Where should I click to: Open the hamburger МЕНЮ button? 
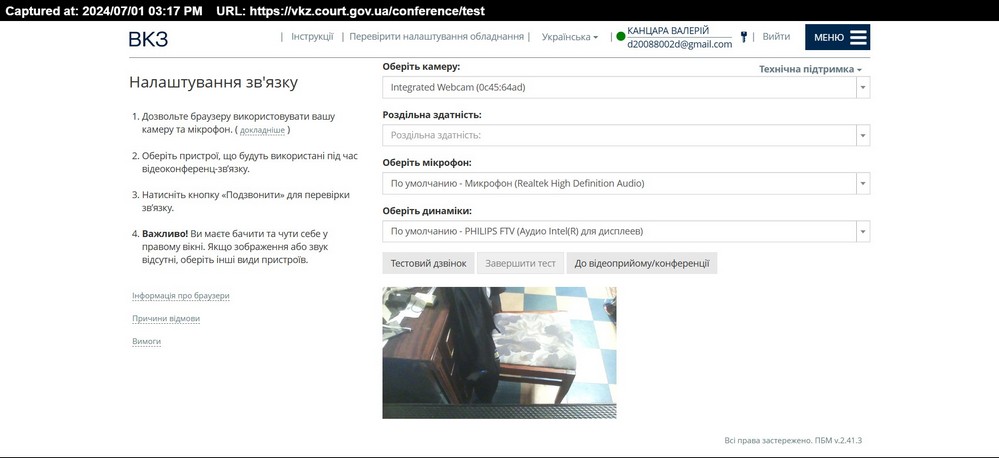pos(837,37)
